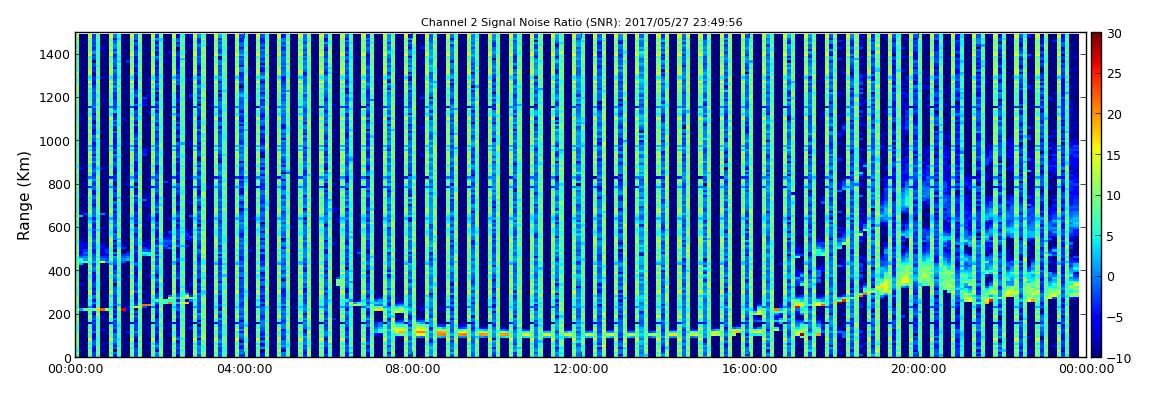Click the 600 range axis tick label

tap(59, 227)
